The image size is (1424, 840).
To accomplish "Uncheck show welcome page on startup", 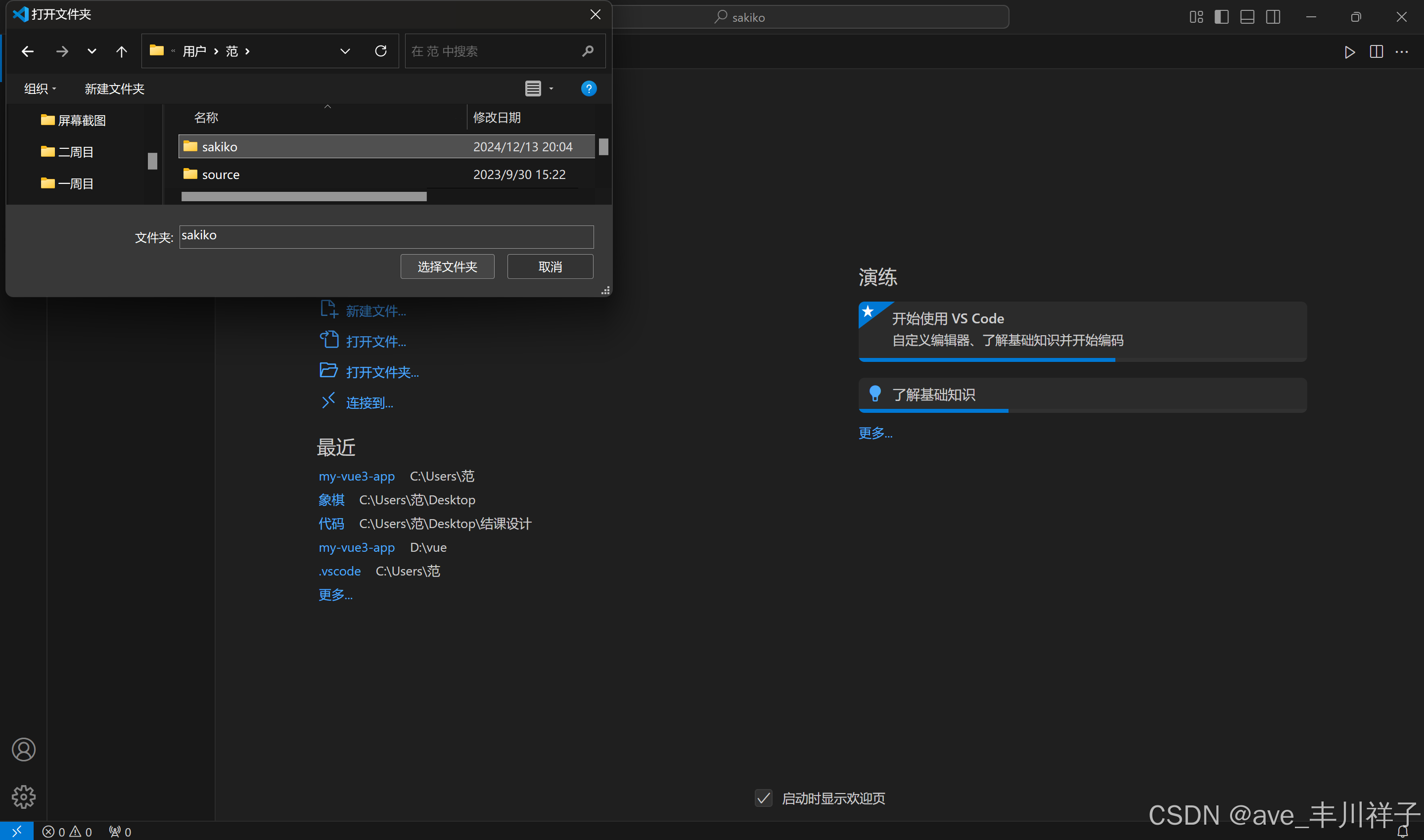I will (763, 798).
